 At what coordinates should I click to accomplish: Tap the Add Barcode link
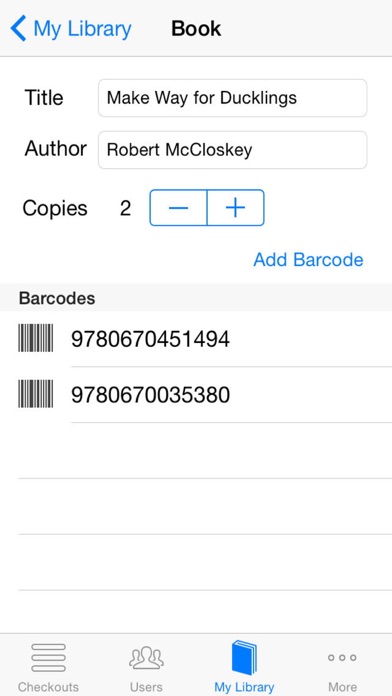pos(309,260)
